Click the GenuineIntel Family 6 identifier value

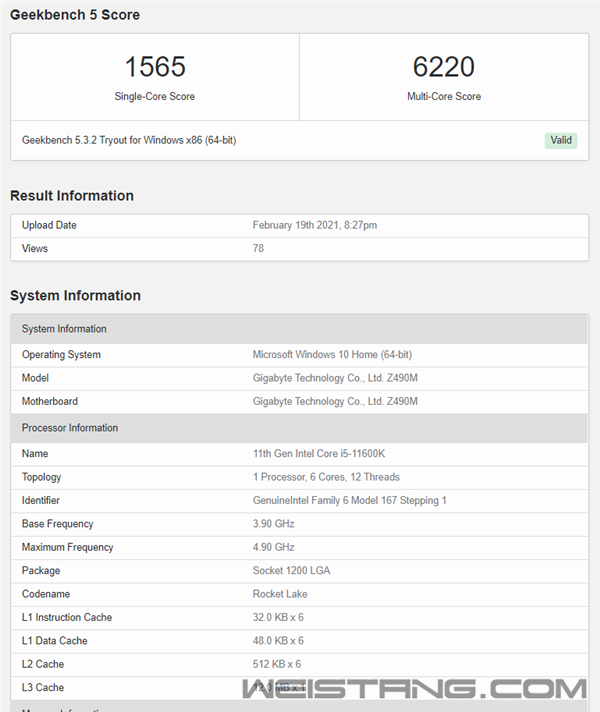click(349, 500)
